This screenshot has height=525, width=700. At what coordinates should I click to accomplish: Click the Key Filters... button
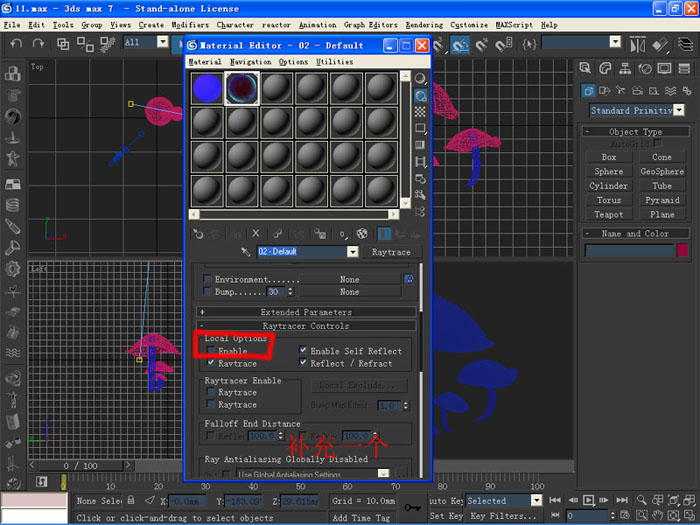[504, 516]
